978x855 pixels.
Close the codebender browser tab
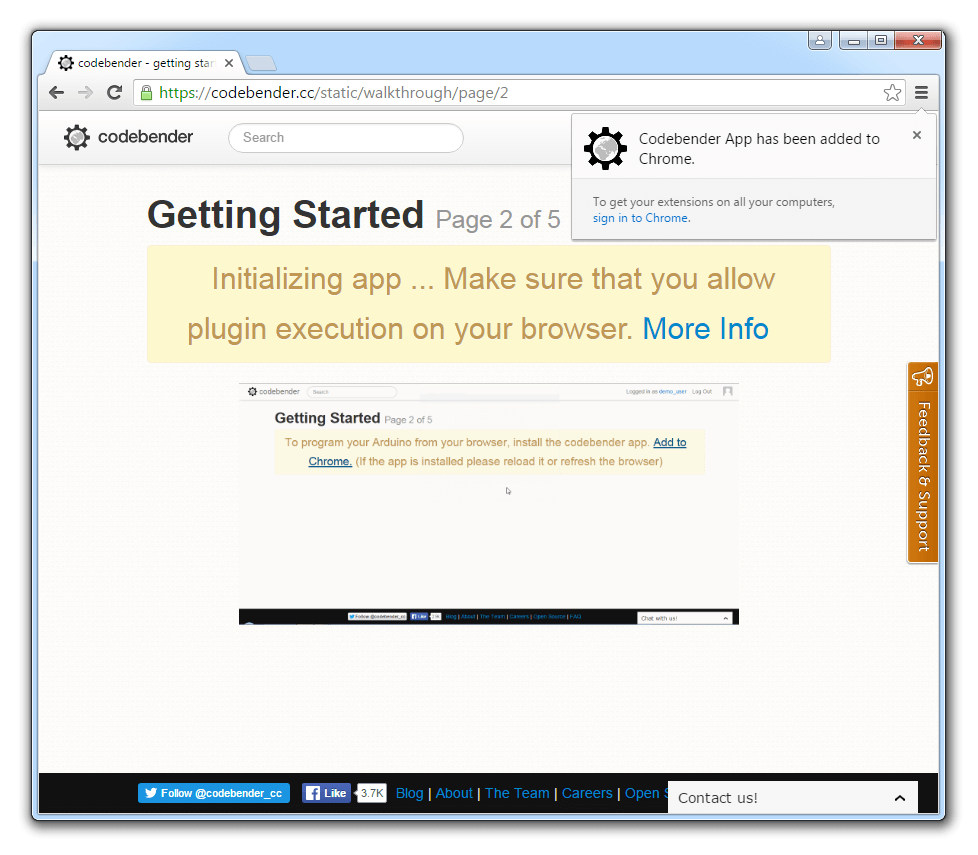(229, 63)
